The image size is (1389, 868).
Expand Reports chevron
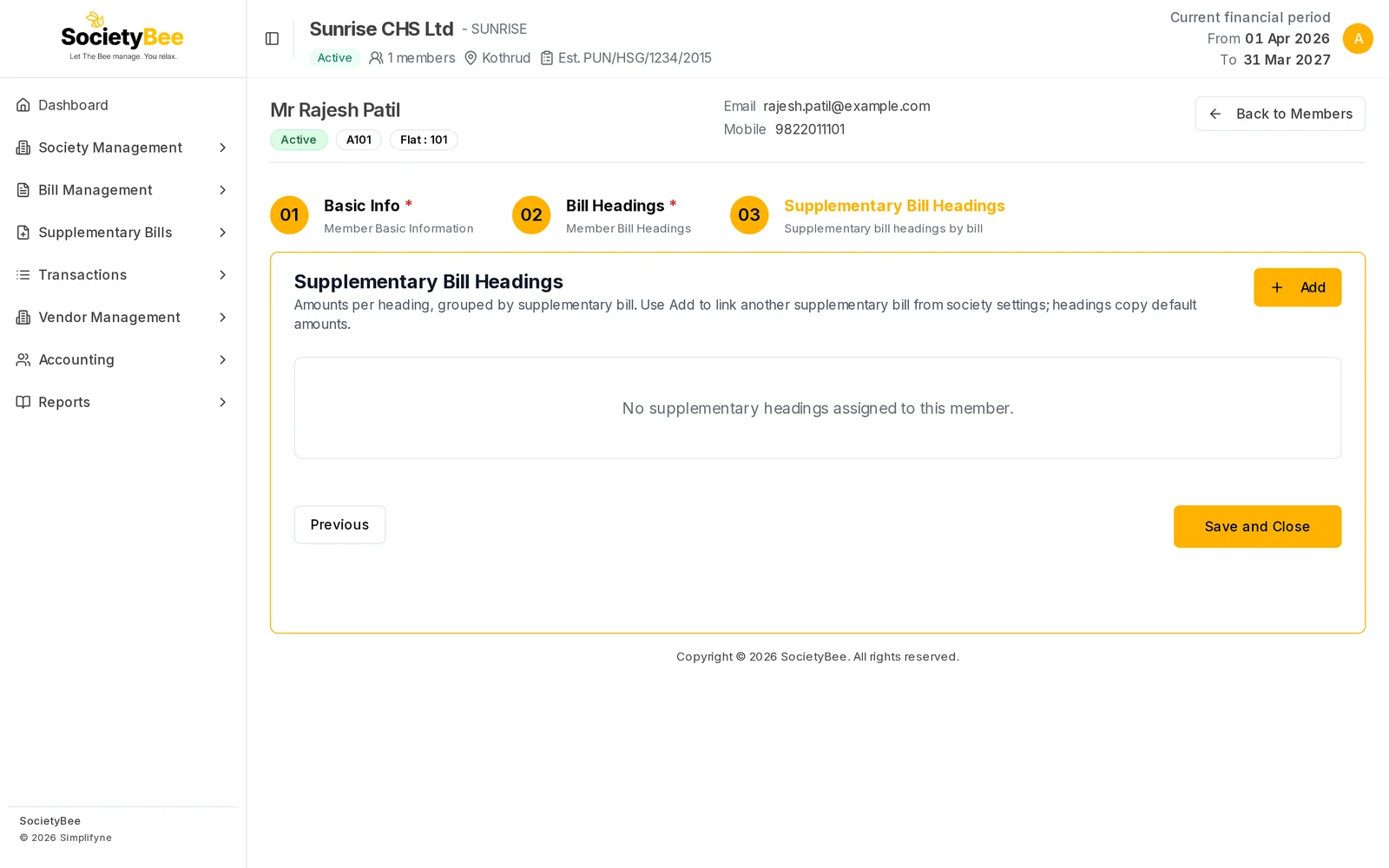point(222,402)
